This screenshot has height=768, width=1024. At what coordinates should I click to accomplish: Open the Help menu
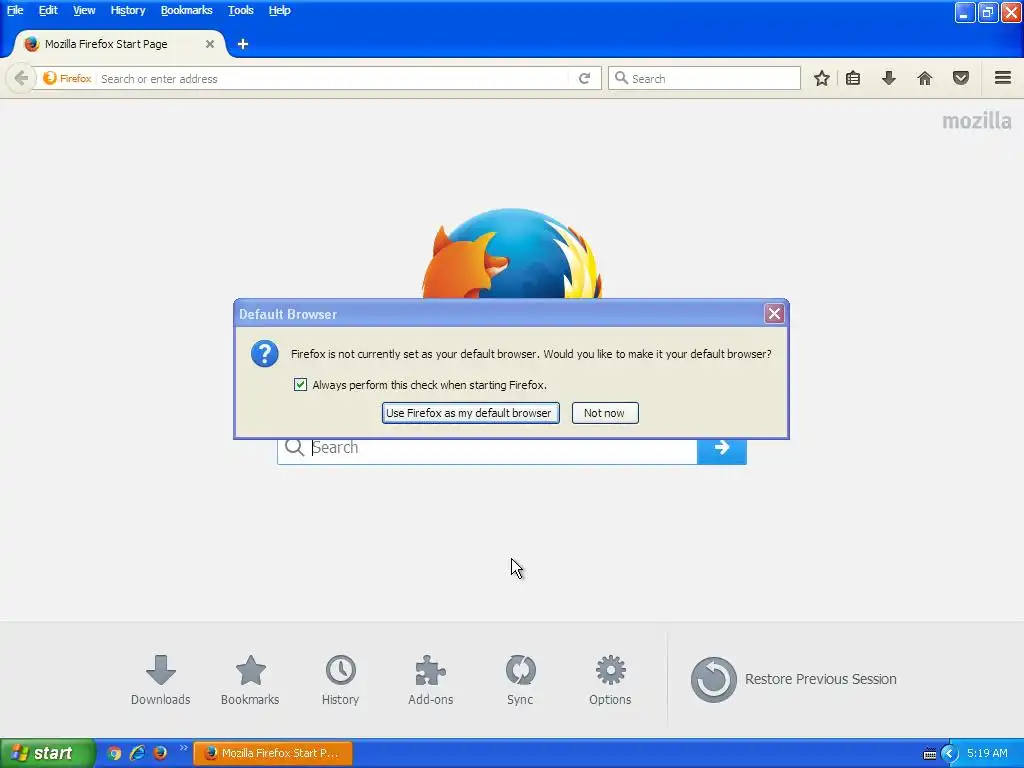(x=280, y=10)
